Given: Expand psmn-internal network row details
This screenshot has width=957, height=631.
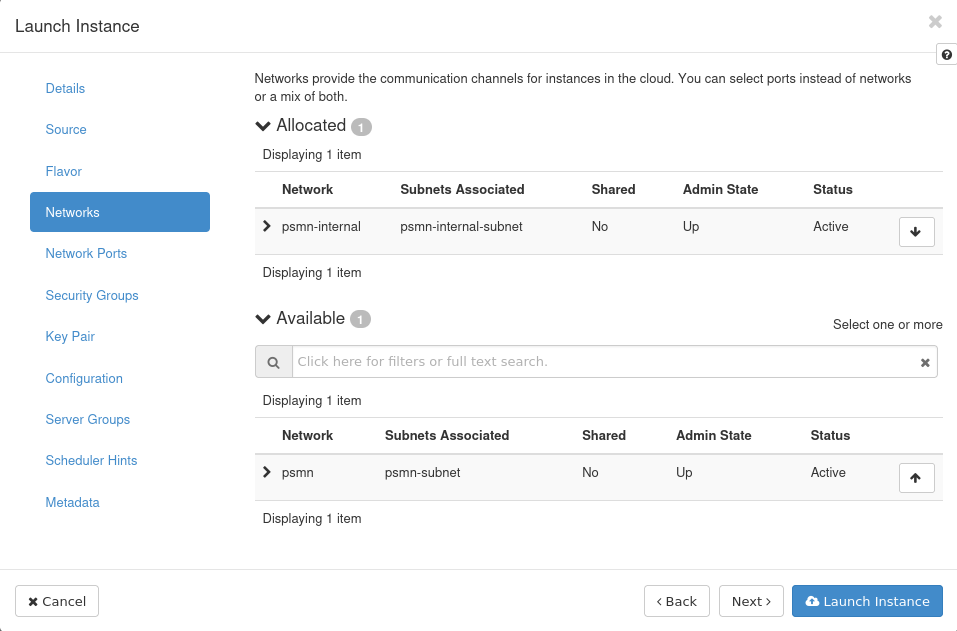Looking at the screenshot, I should (267, 227).
